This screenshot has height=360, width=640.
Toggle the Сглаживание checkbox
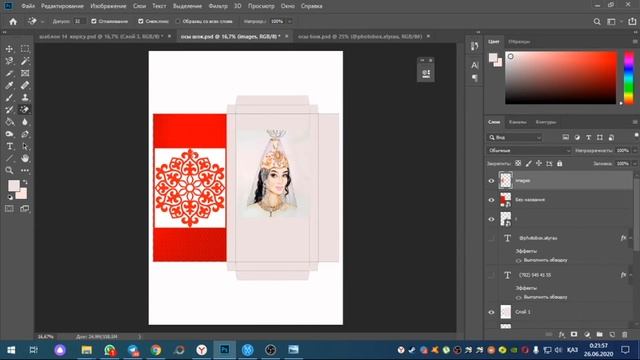(x=94, y=21)
